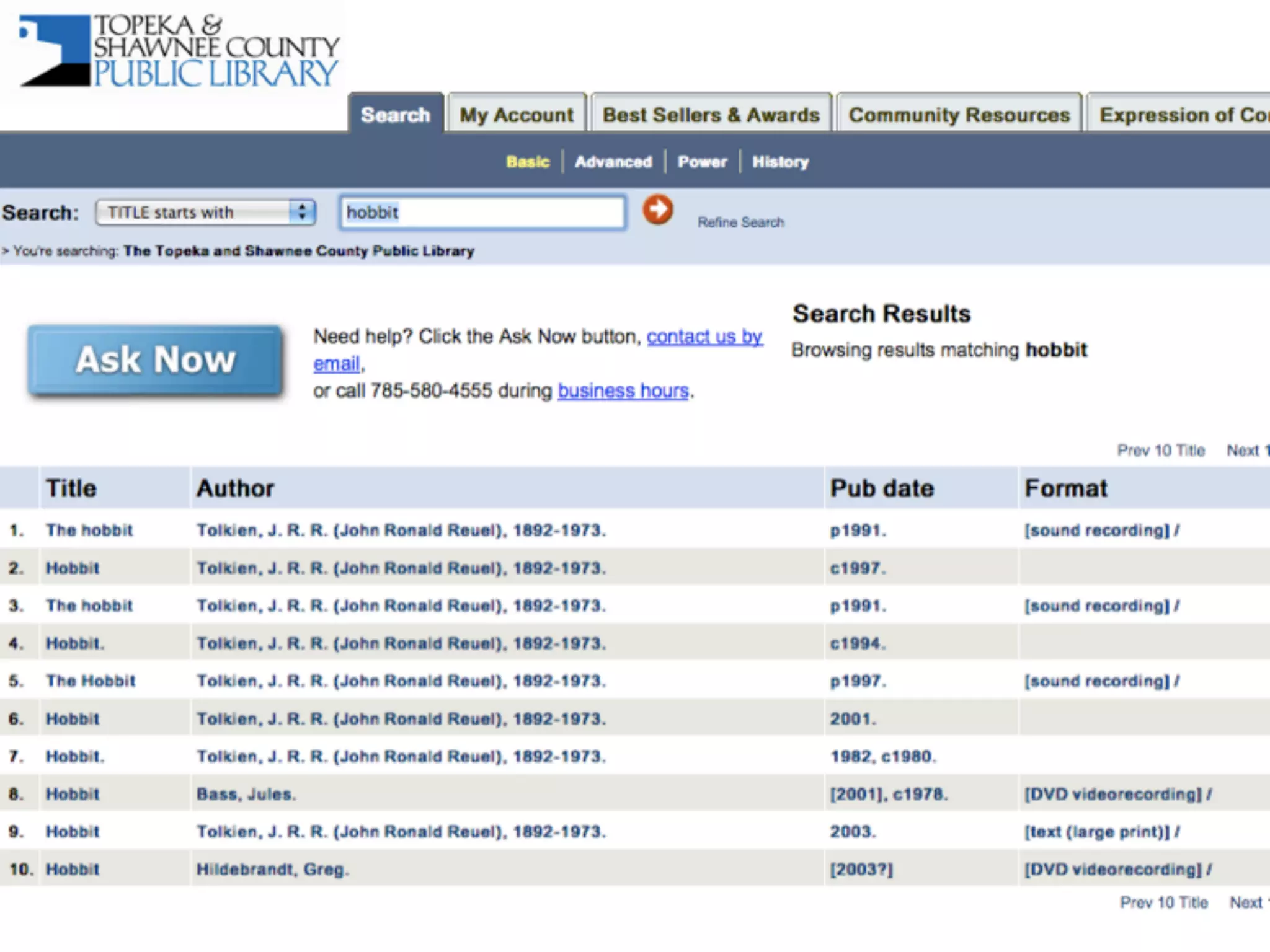Viewport: 1270px width, 952px height.
Task: Open the Community Resources tab
Action: click(x=959, y=115)
